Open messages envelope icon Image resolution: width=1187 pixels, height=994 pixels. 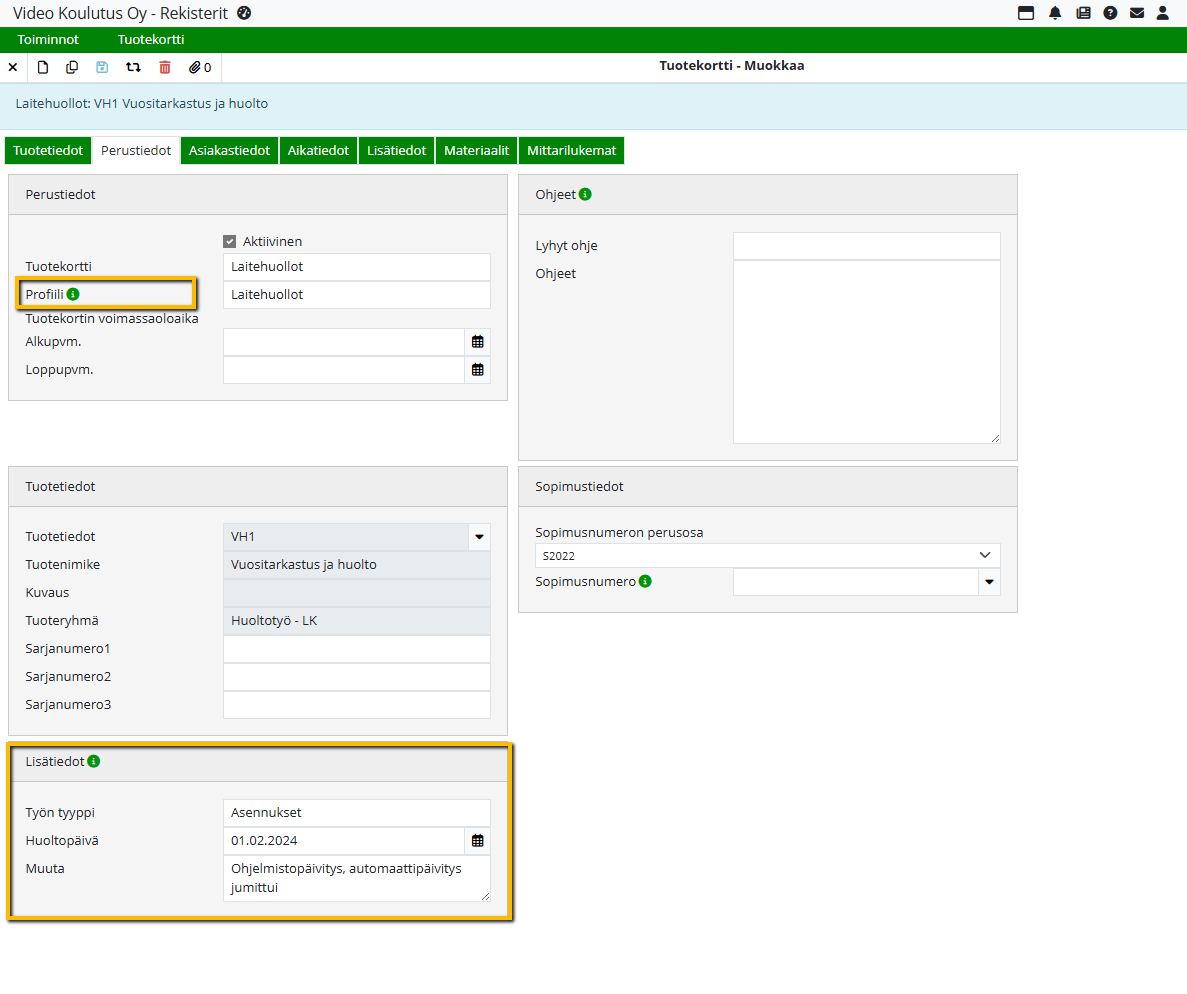coord(1137,13)
